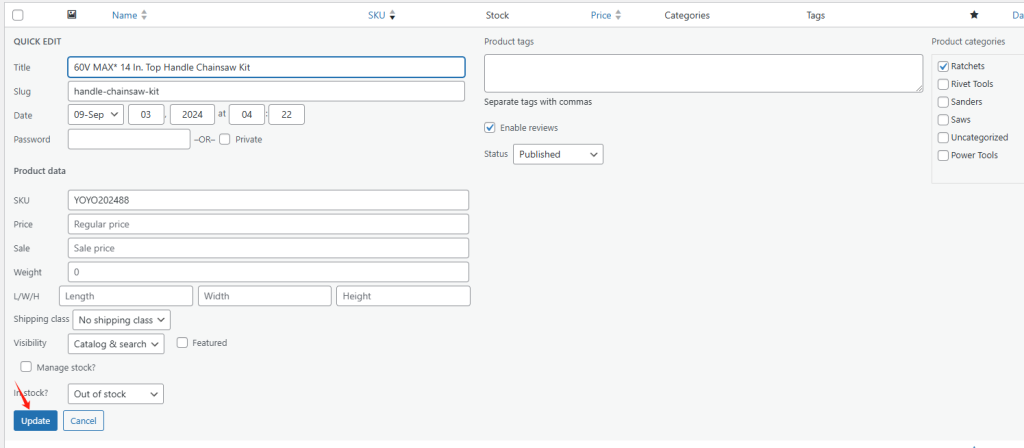Tick the select-all checkbox in table header

18,15
